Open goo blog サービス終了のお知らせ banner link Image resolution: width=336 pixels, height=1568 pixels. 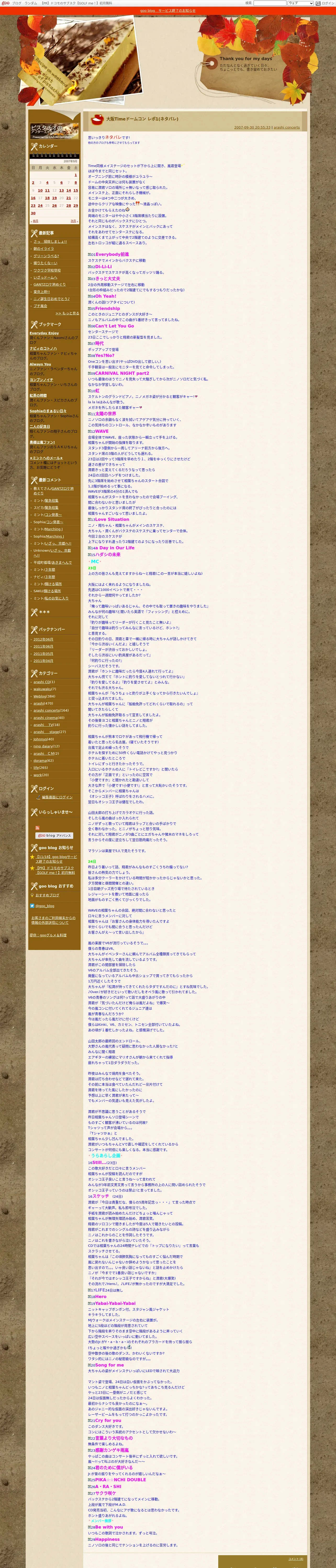point(168,10)
